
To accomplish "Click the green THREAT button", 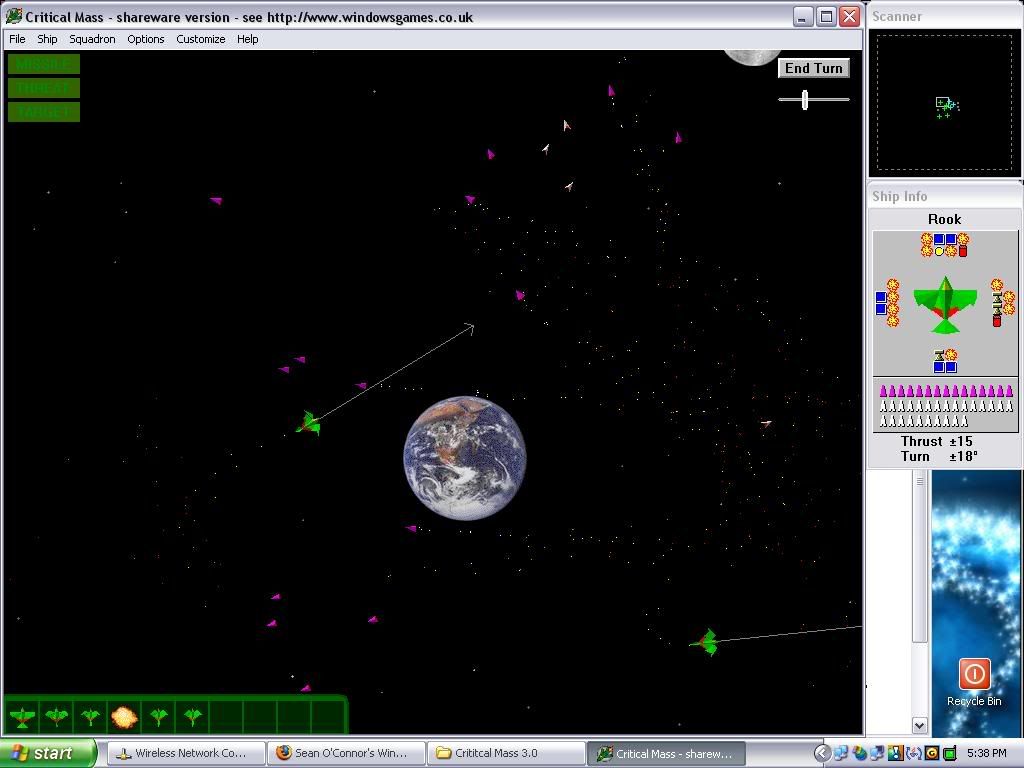I will pos(44,88).
